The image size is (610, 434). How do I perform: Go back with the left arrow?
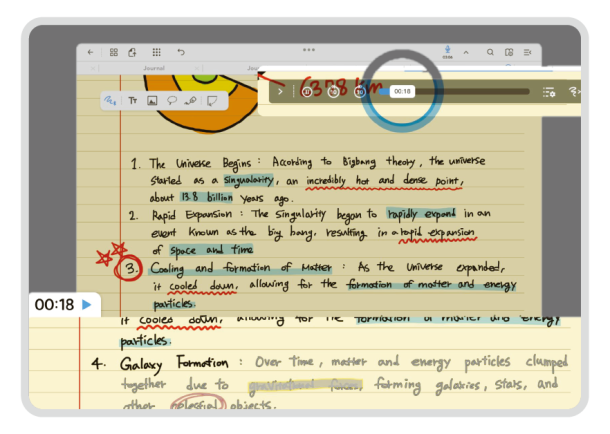pyautogui.click(x=90, y=52)
